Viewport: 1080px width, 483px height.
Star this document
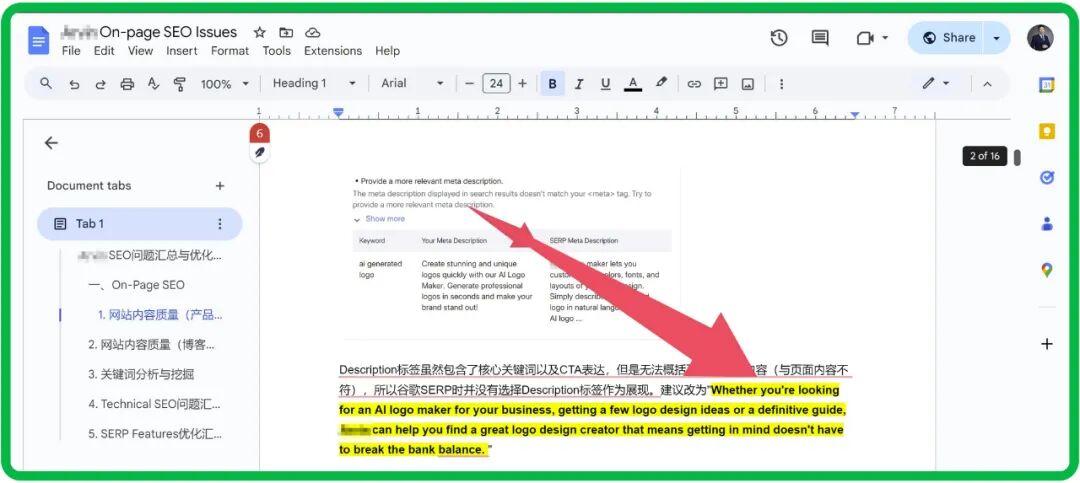click(260, 32)
